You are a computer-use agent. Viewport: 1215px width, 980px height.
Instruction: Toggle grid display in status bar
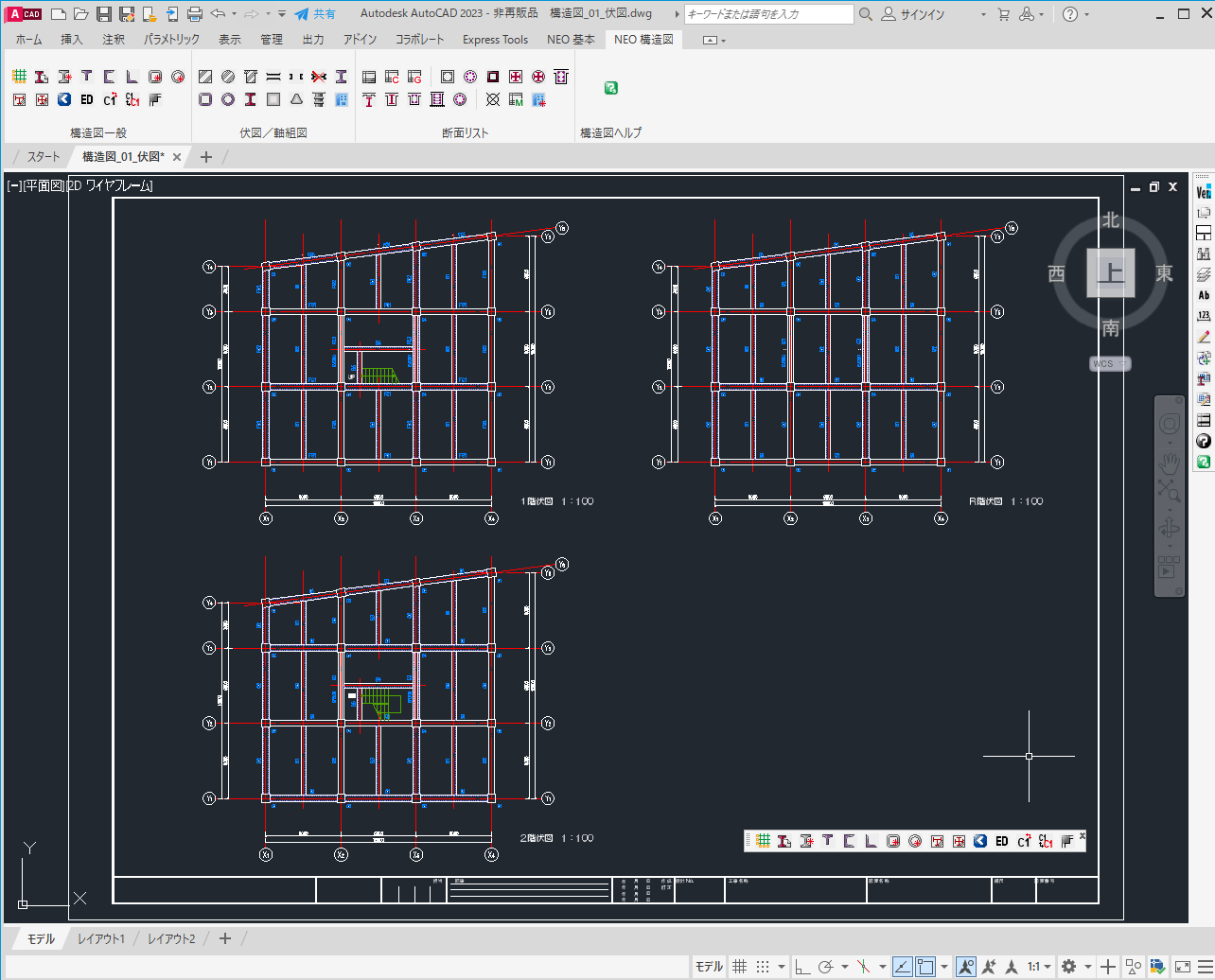click(740, 967)
